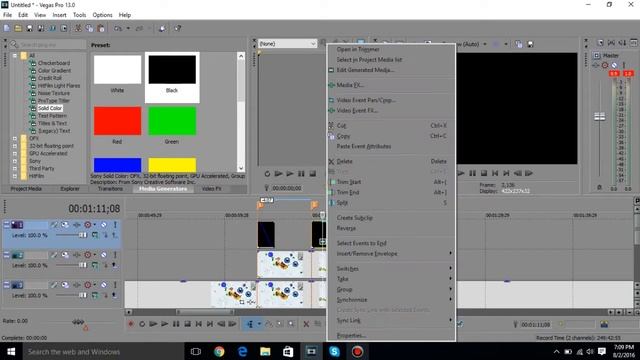Open Windows Store from taskbar
This screenshot has width=640, height=360.
click(x=288, y=351)
